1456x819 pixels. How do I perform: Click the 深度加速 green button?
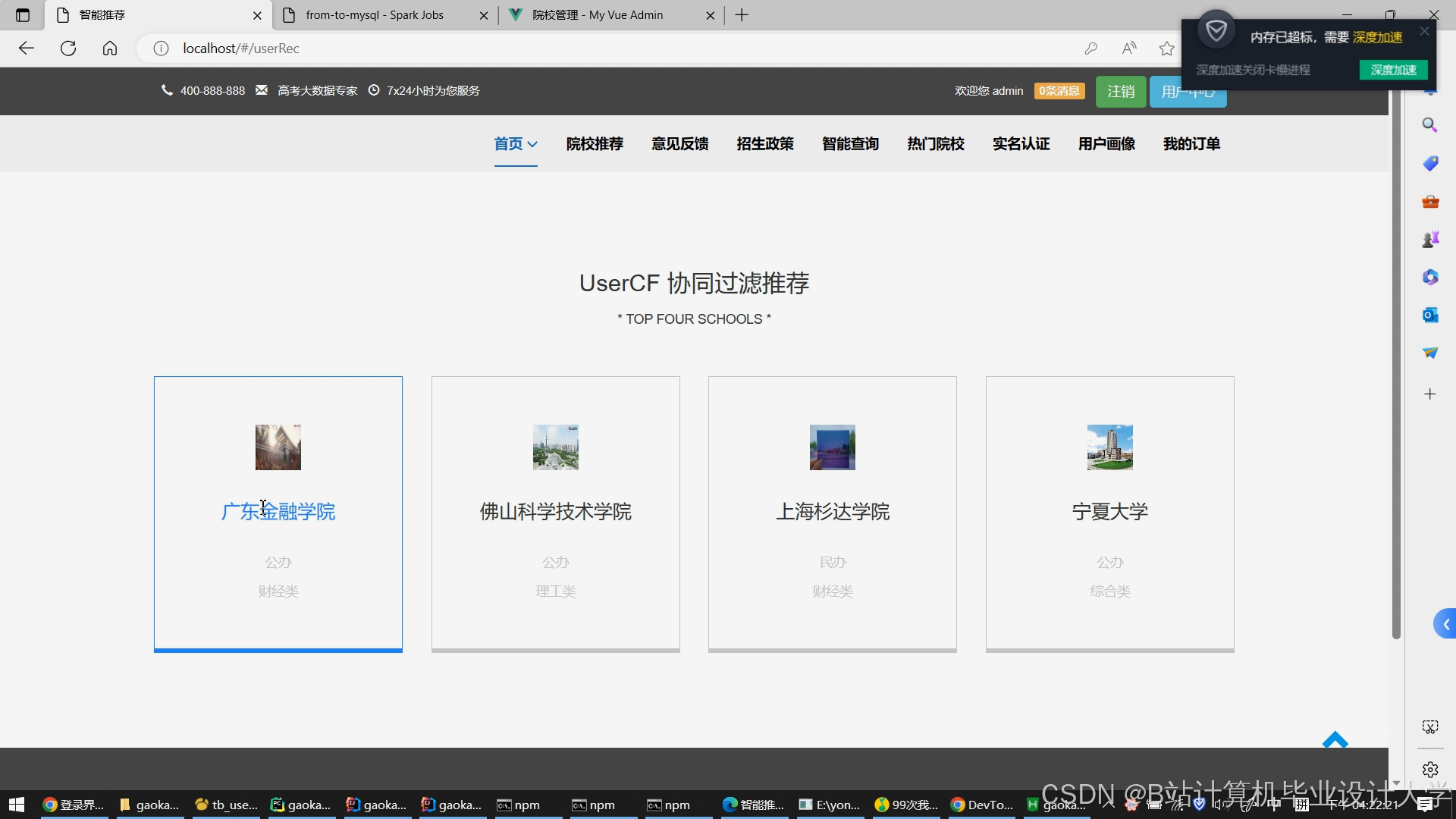point(1393,70)
